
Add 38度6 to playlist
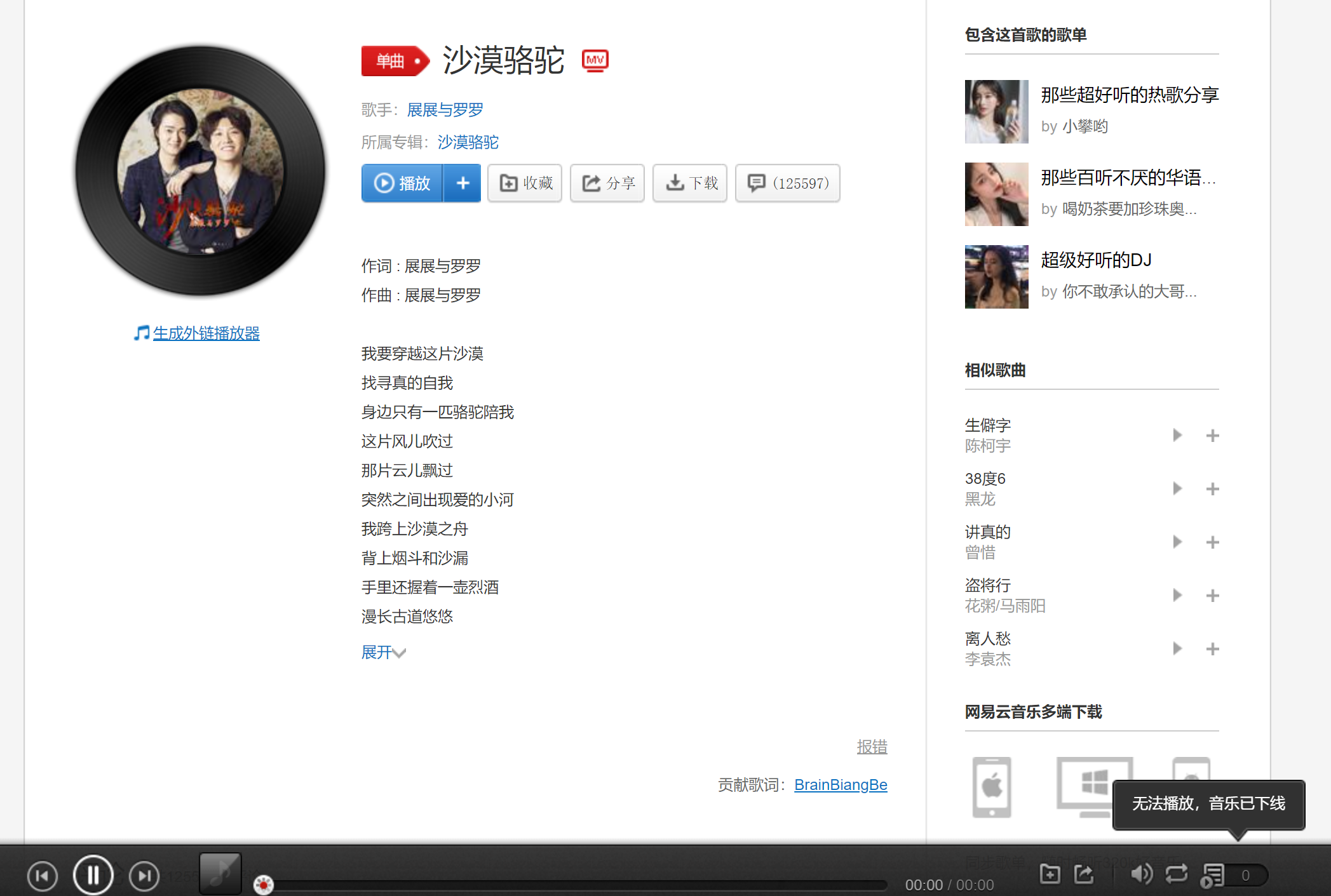1213,489
